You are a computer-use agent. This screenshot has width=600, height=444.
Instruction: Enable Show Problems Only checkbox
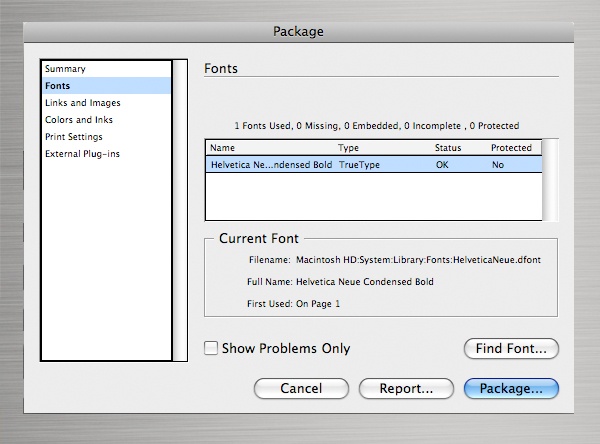point(211,348)
